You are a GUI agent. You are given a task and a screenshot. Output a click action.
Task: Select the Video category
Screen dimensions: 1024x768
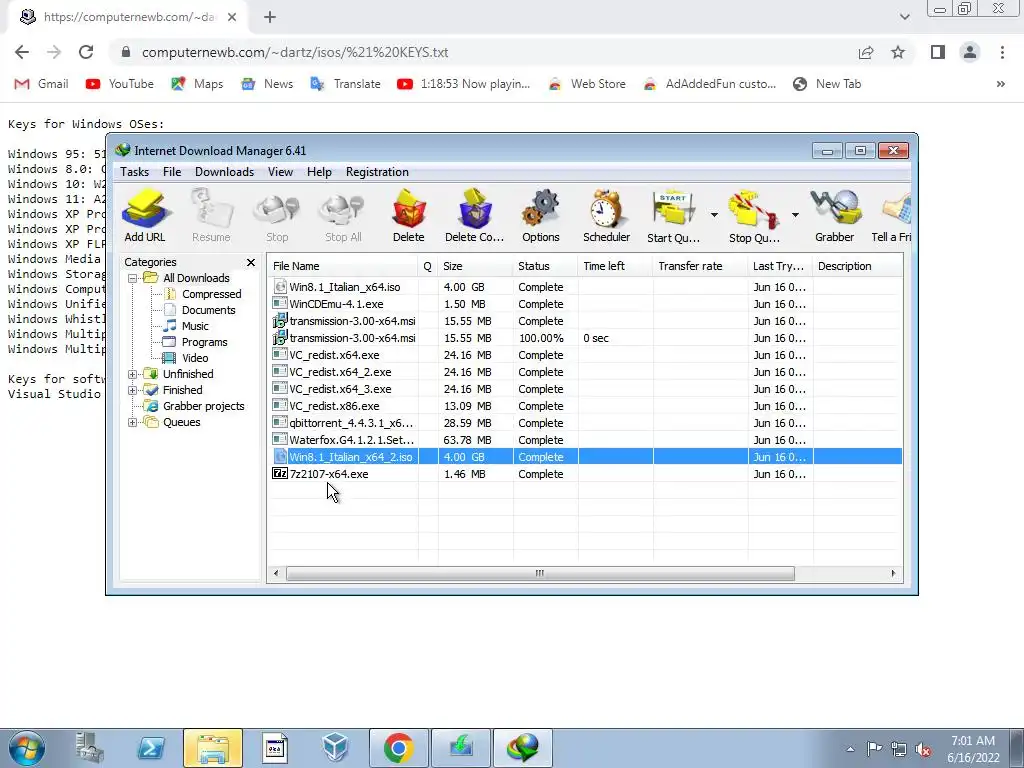195,358
